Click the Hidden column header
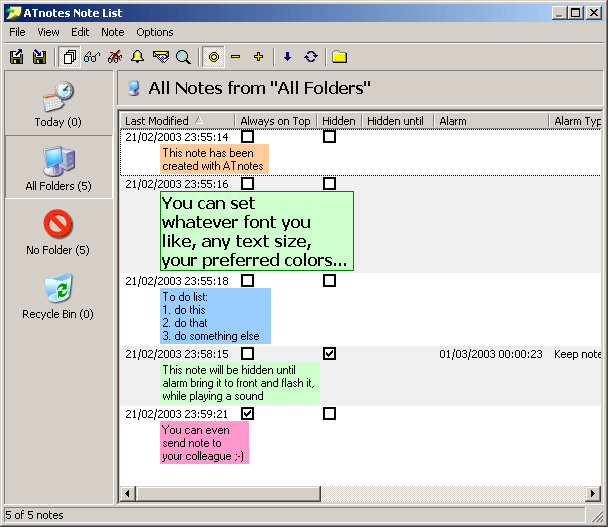608x527 pixels. (339, 121)
